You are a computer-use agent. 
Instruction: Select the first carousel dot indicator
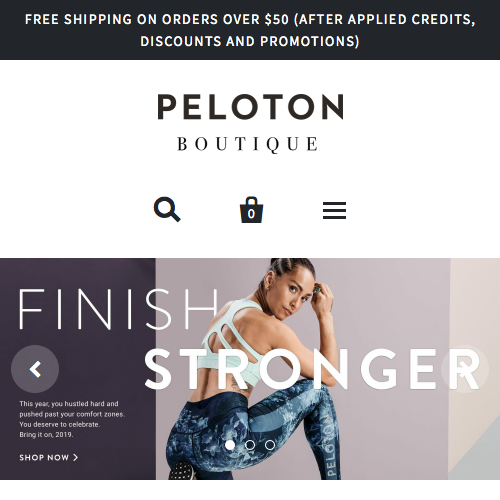point(230,445)
